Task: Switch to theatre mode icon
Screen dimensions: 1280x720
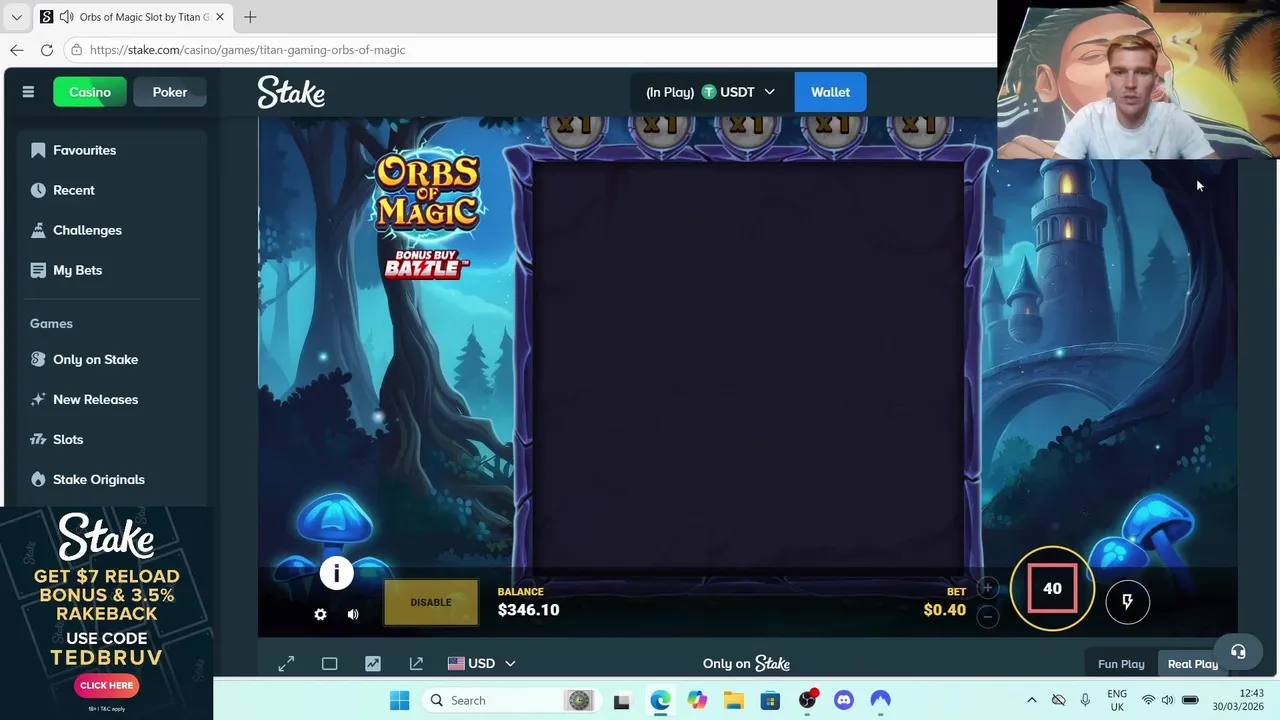Action: (329, 663)
